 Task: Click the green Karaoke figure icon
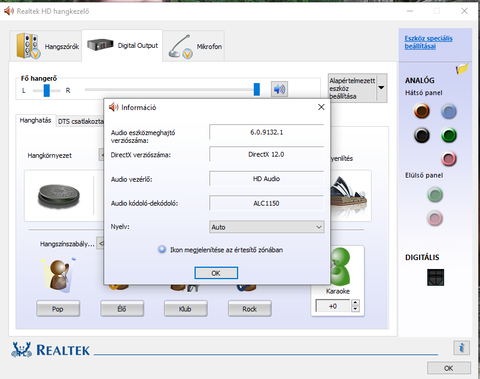(x=340, y=267)
